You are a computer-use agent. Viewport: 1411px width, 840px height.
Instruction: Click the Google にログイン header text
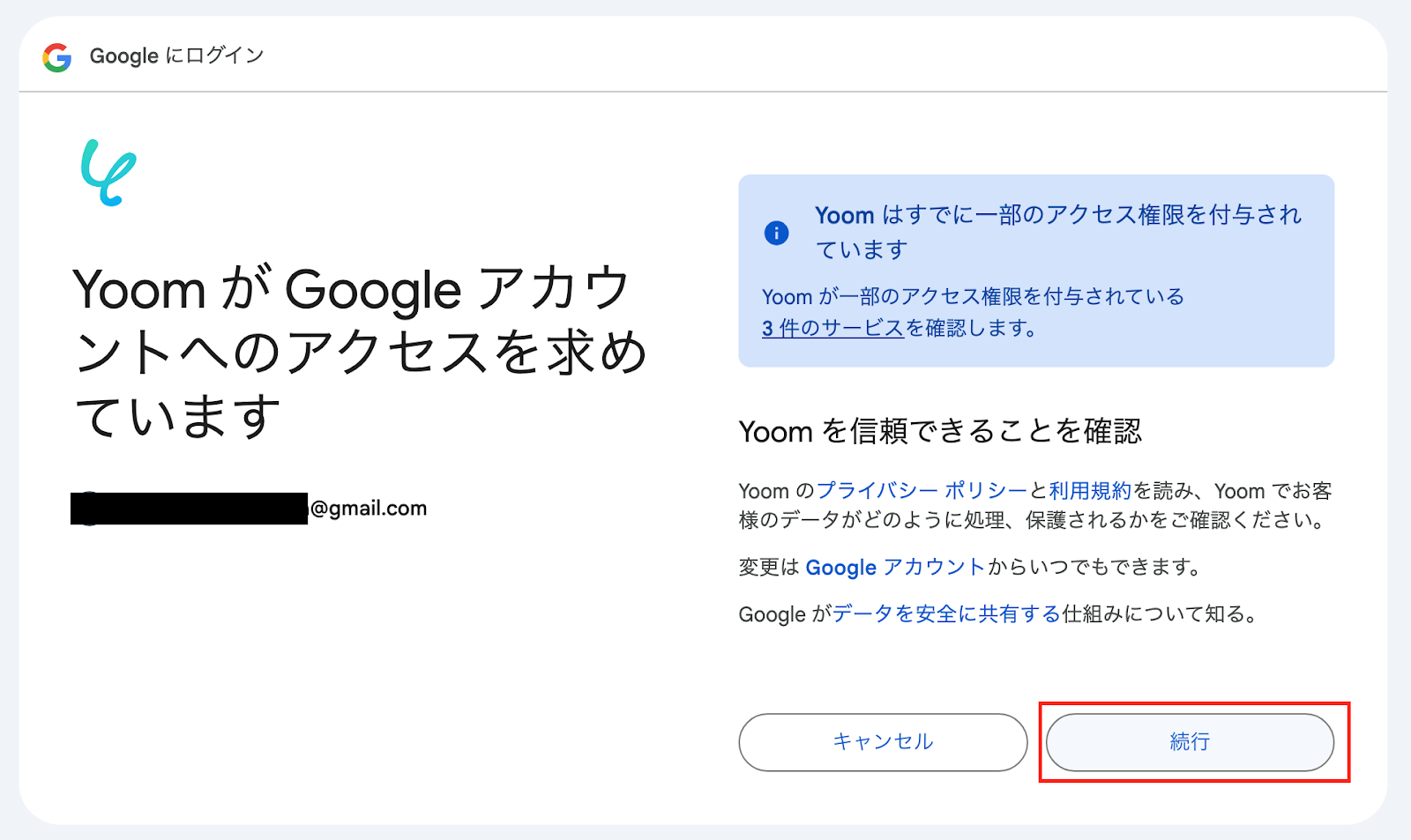pos(176,56)
